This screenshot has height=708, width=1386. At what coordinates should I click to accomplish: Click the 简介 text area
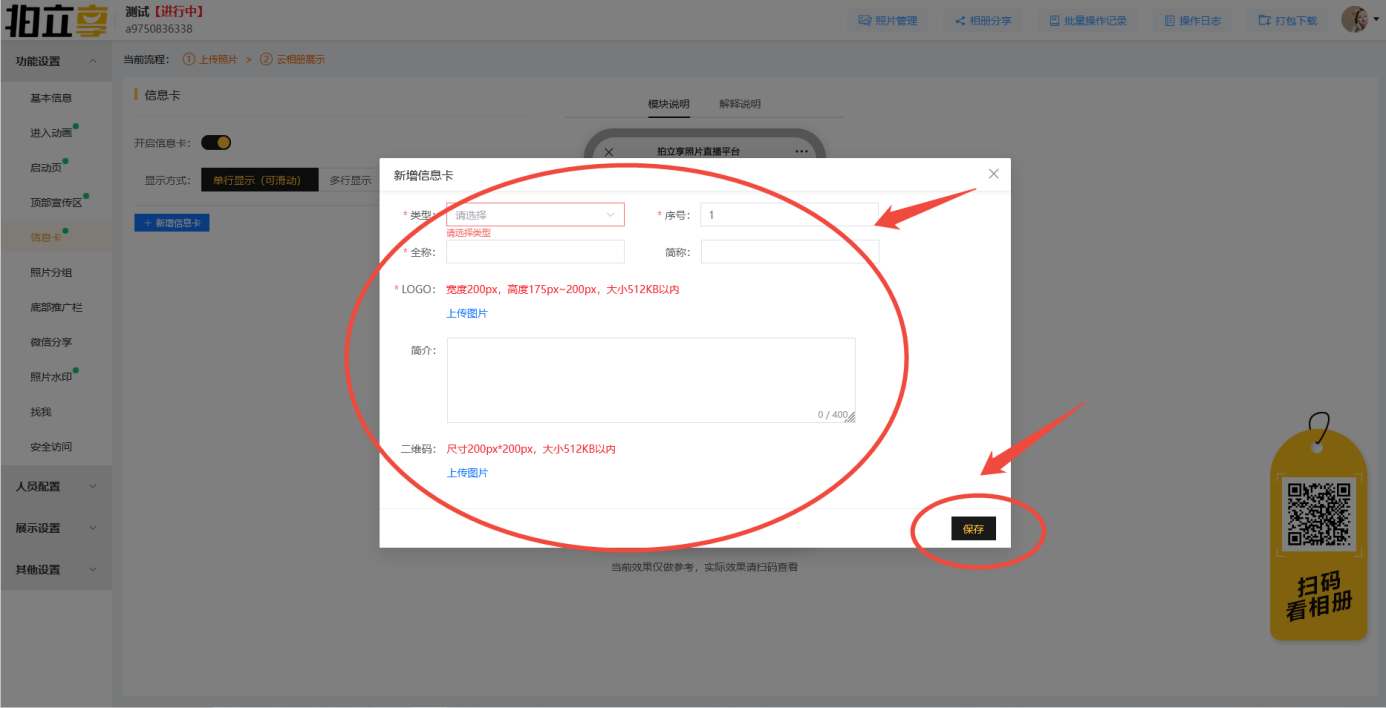(650, 379)
